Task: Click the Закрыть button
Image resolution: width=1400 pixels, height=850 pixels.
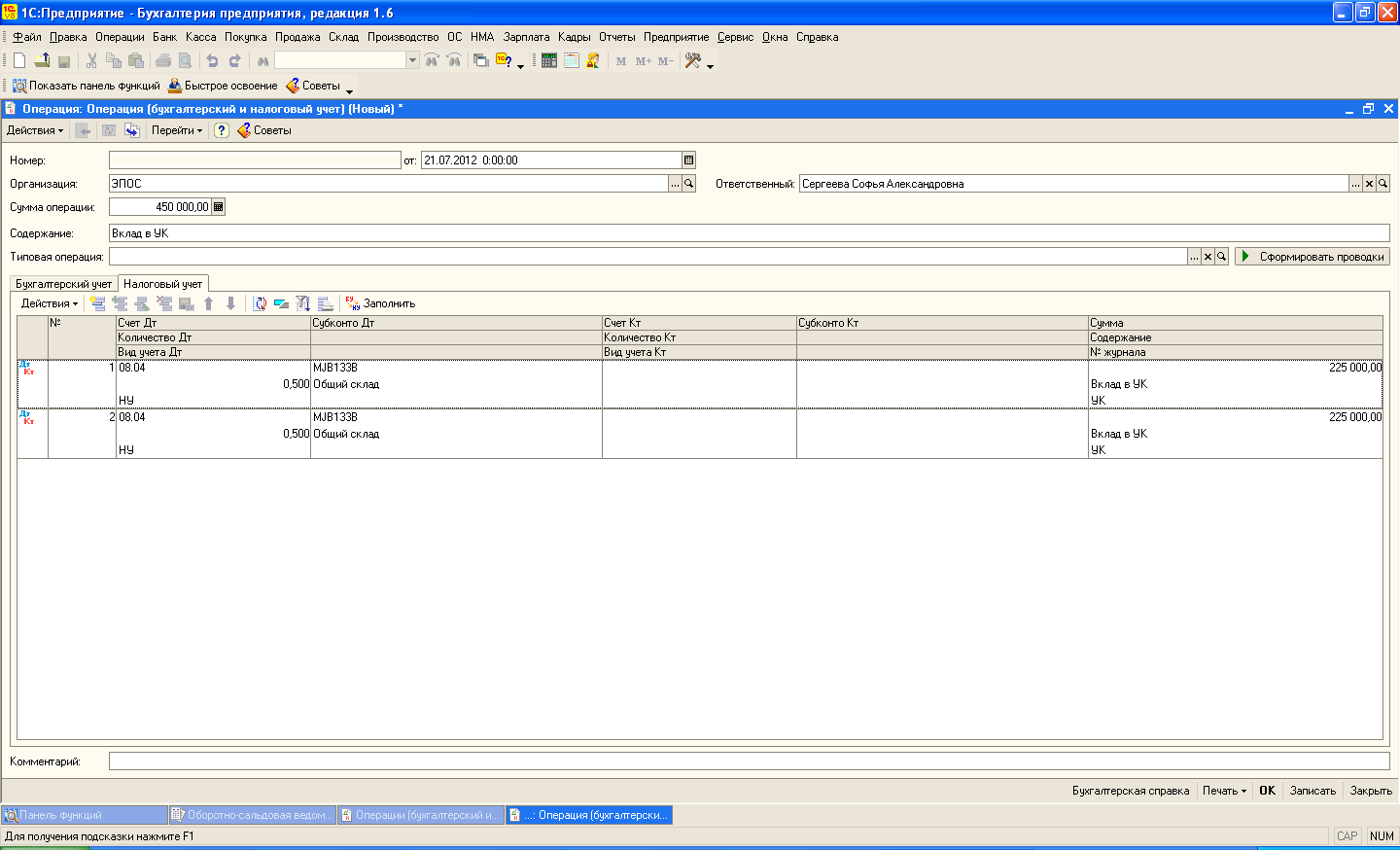Action: 1371,791
